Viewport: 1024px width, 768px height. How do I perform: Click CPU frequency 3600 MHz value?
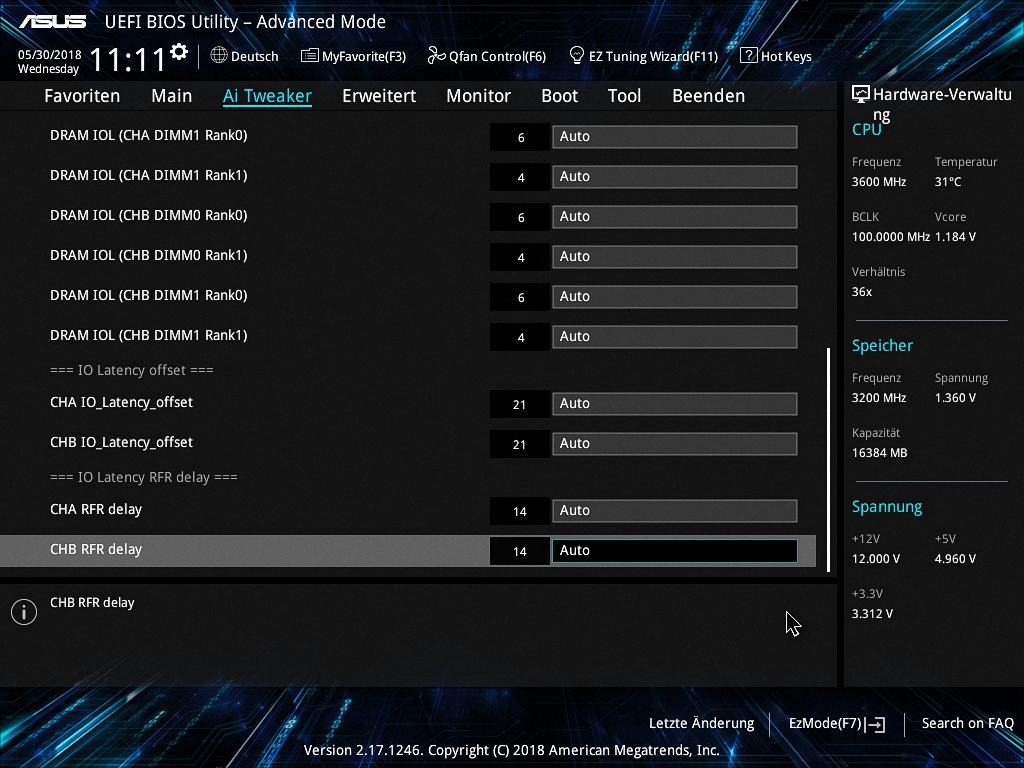point(879,182)
